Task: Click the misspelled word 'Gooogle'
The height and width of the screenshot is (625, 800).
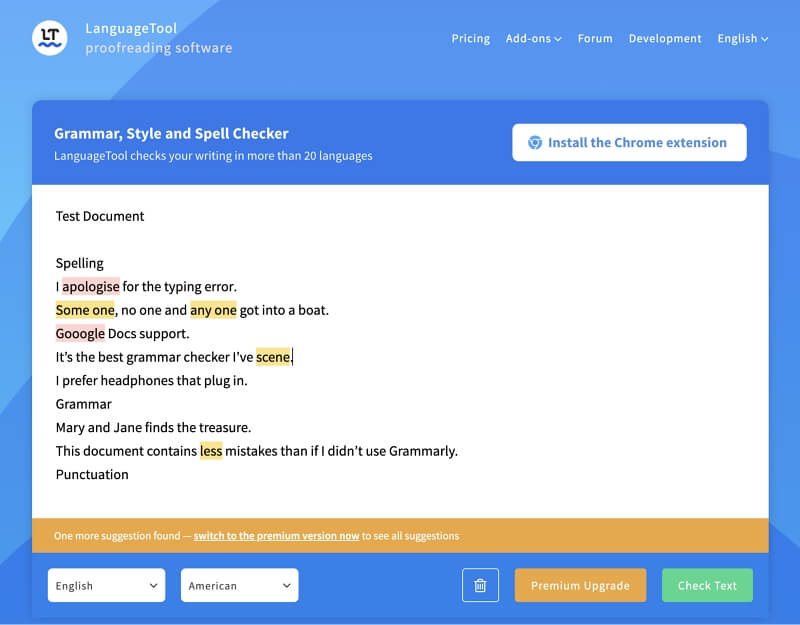Action: [x=80, y=334]
